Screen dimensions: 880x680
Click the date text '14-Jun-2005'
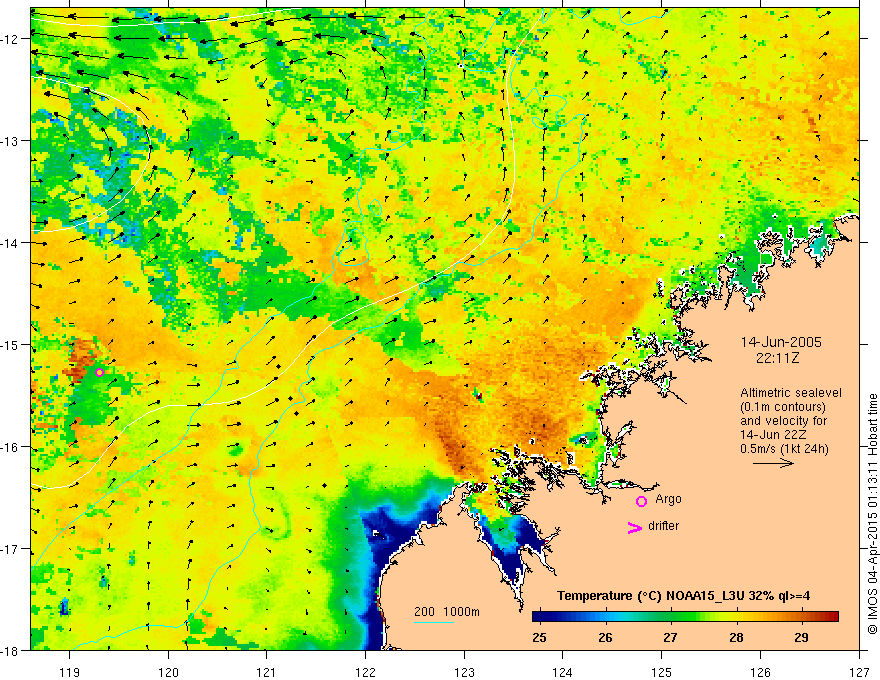[x=781, y=342]
